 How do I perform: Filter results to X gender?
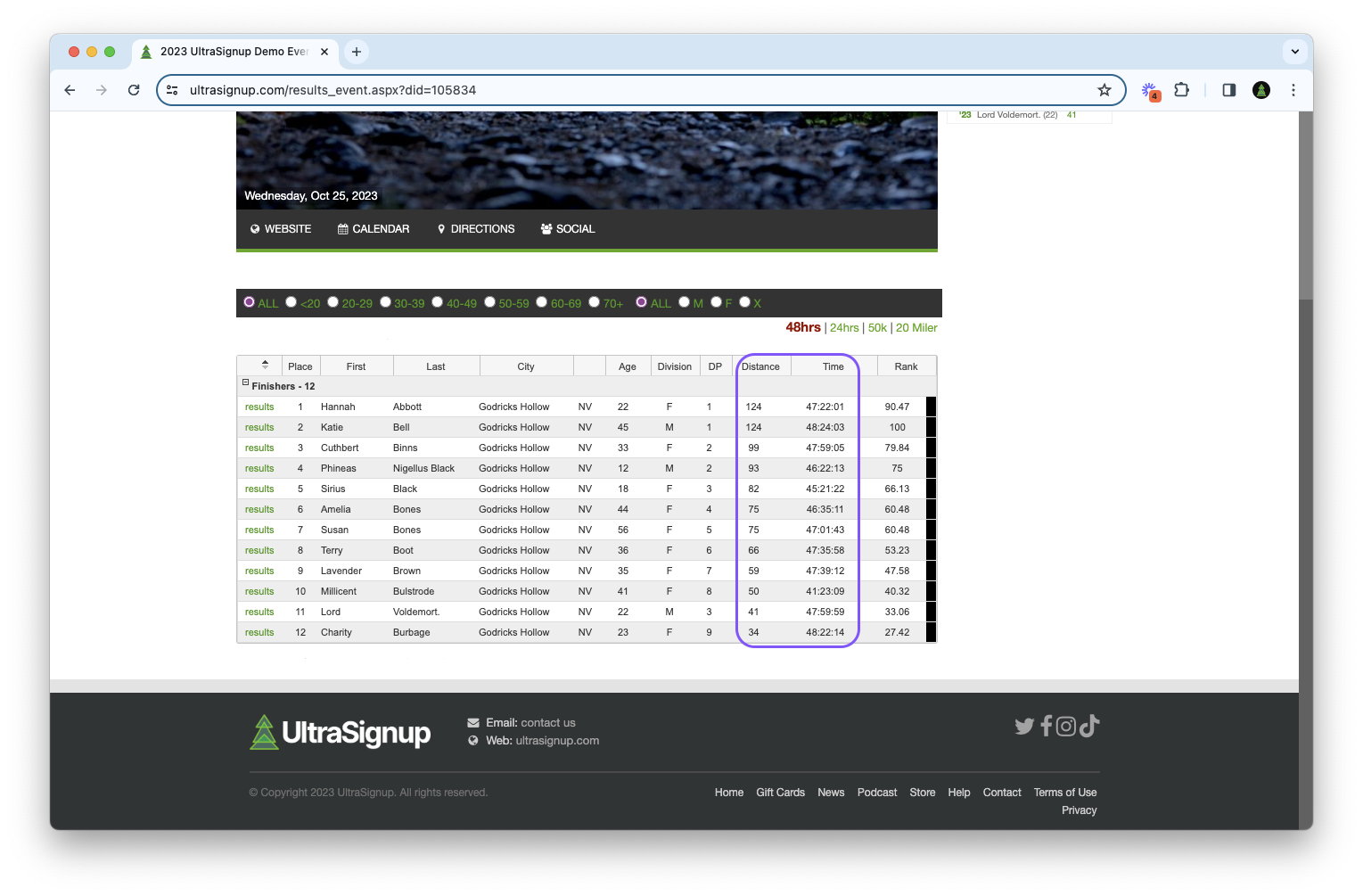[744, 302]
